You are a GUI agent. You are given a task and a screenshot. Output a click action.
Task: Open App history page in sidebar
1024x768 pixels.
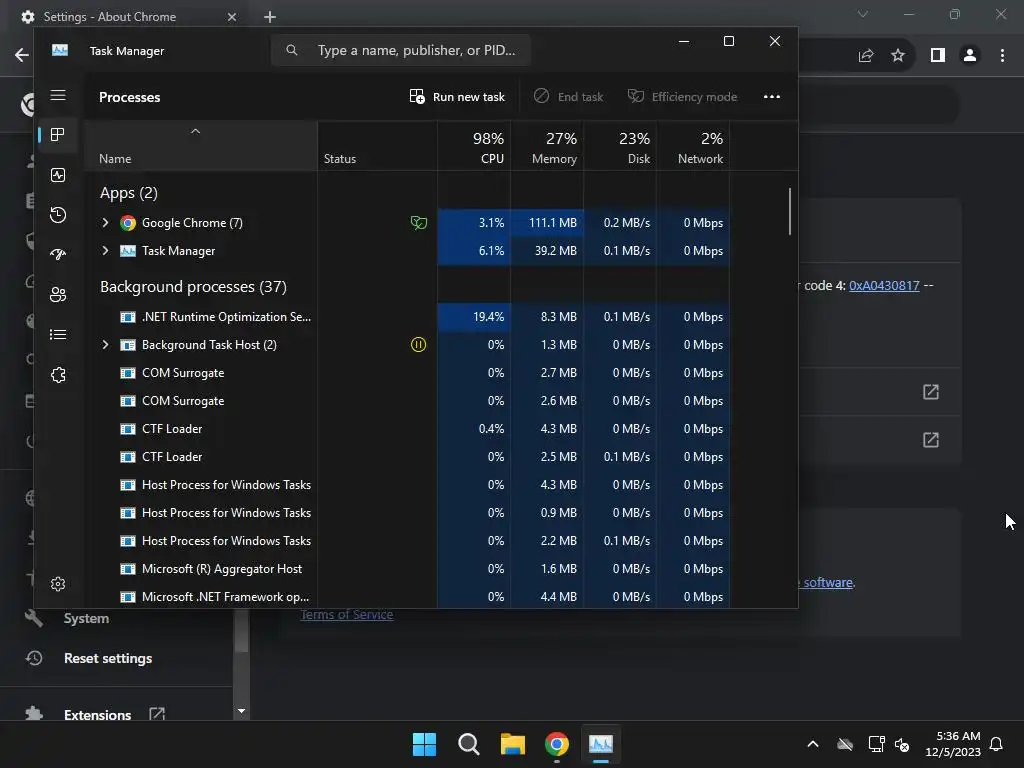point(57,215)
